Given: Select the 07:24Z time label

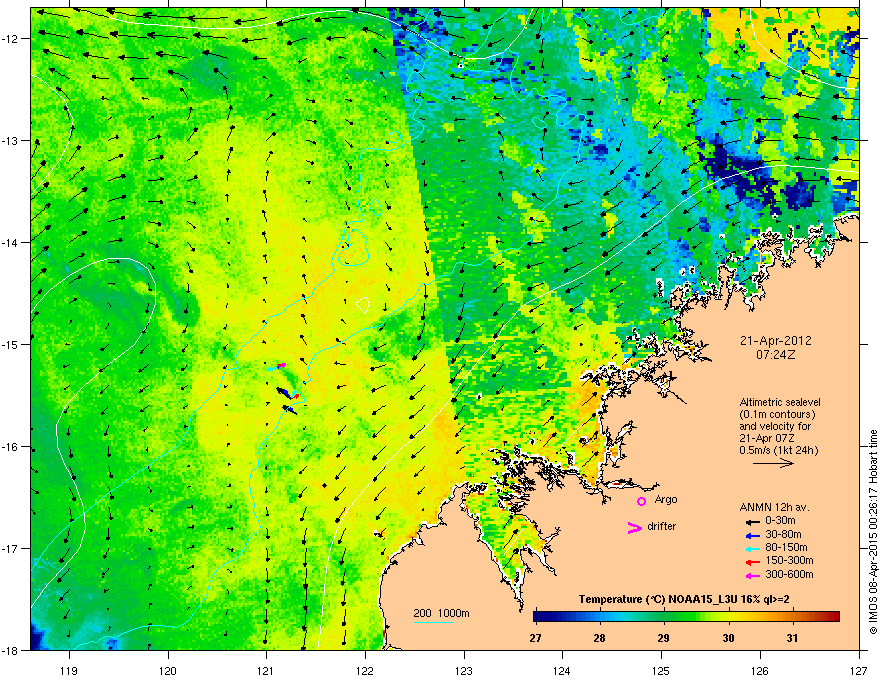Looking at the screenshot, I should pos(775,355).
